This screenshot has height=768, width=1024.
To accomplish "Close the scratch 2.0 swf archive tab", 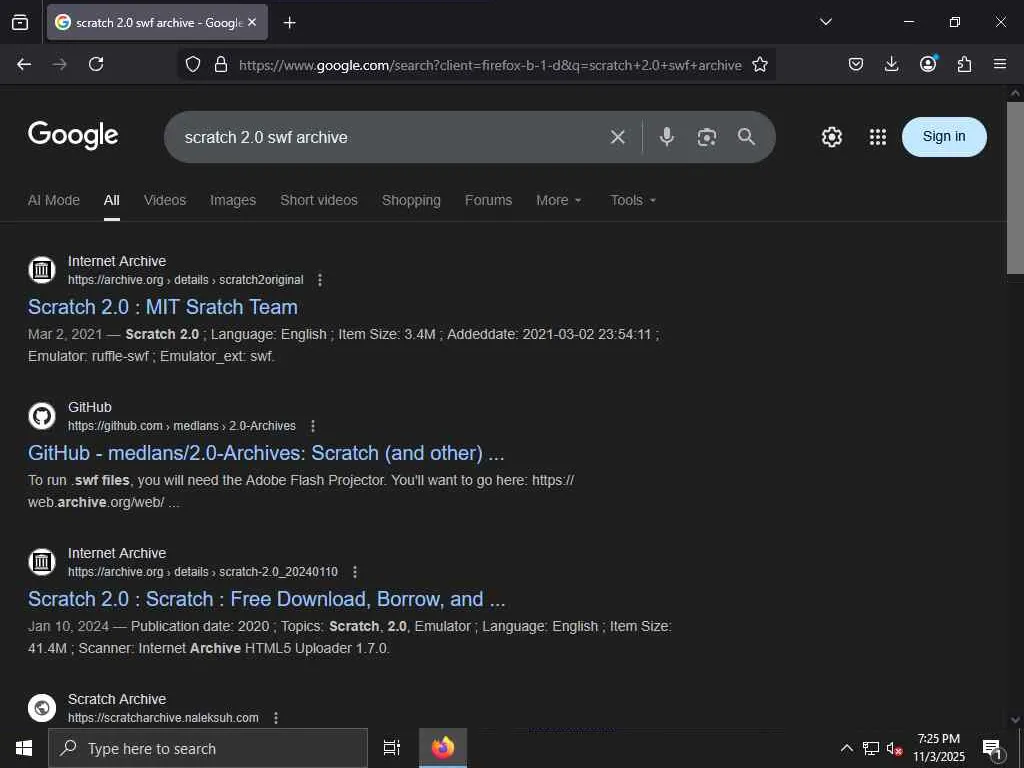I will point(252,22).
